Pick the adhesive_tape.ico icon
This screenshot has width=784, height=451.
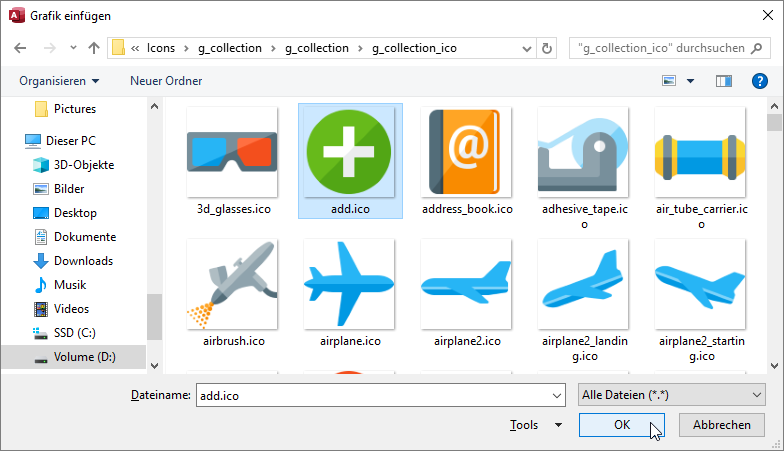(x=583, y=152)
